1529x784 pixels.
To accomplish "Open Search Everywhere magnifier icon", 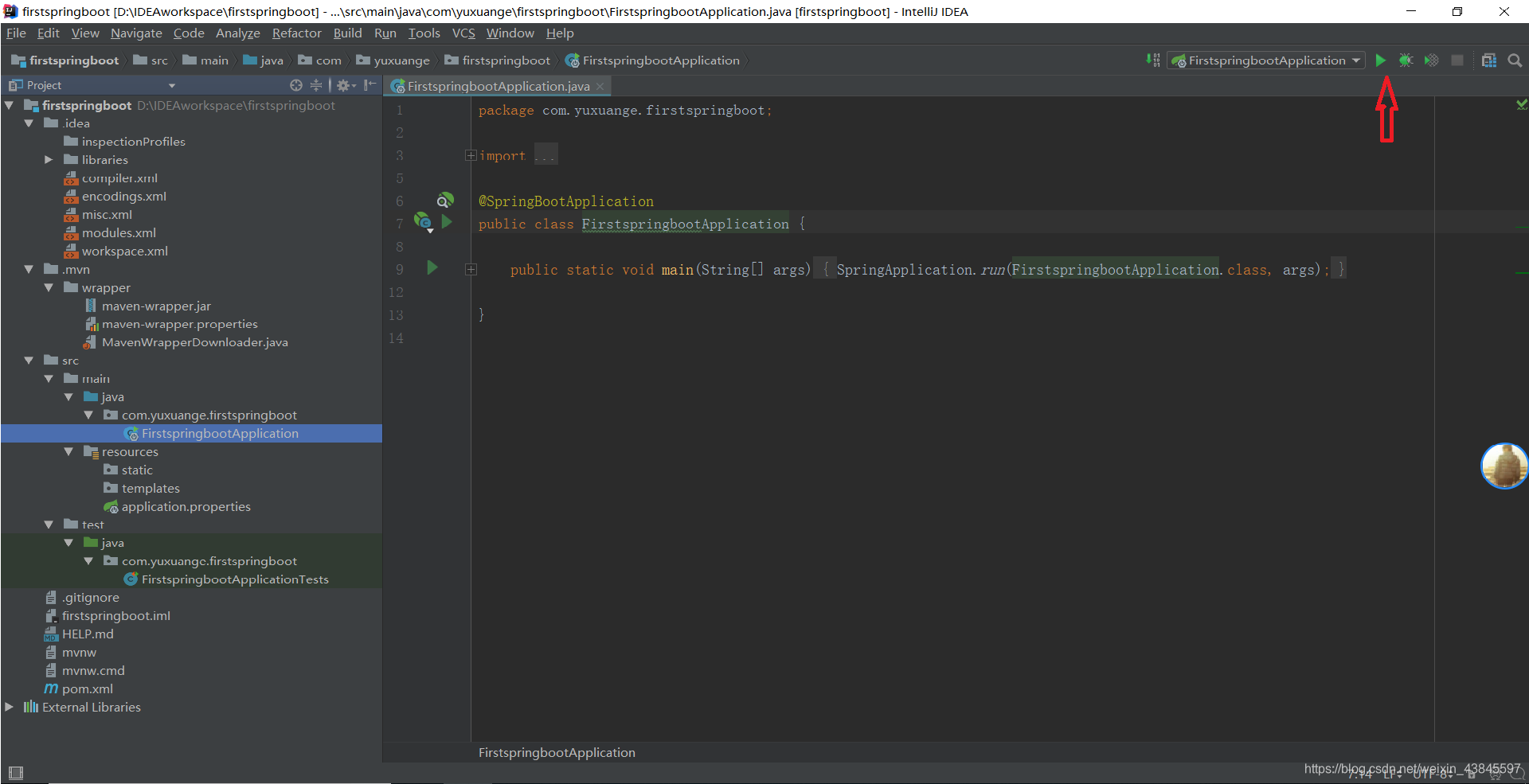I will point(1515,60).
